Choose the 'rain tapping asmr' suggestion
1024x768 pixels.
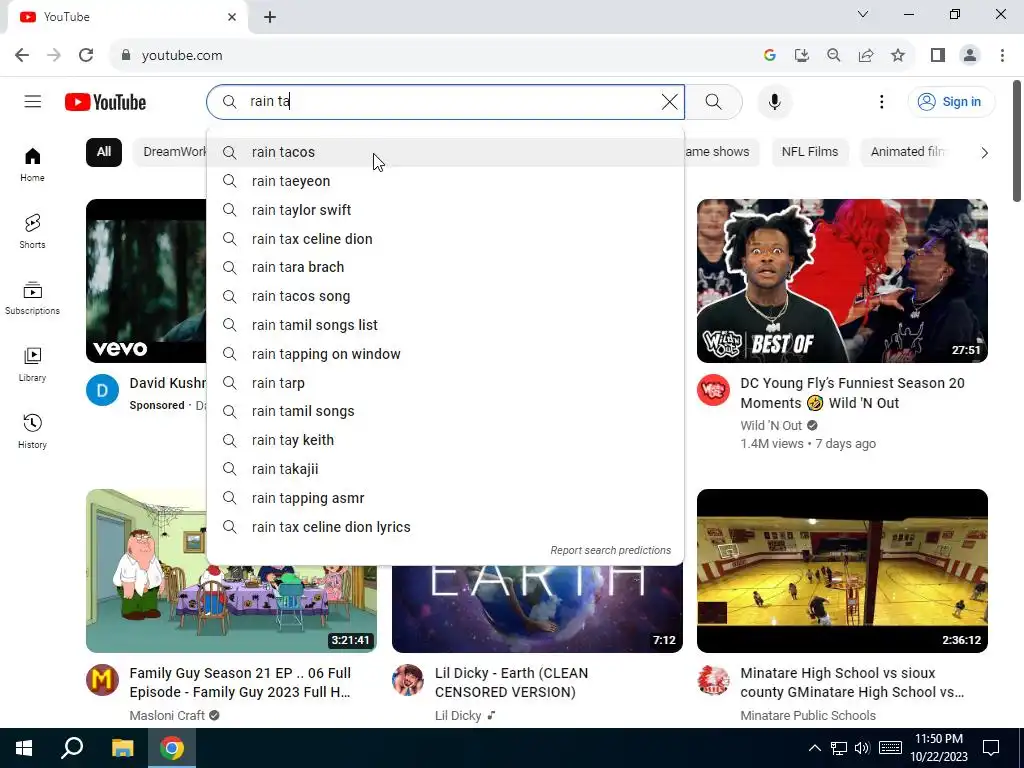coord(445,498)
